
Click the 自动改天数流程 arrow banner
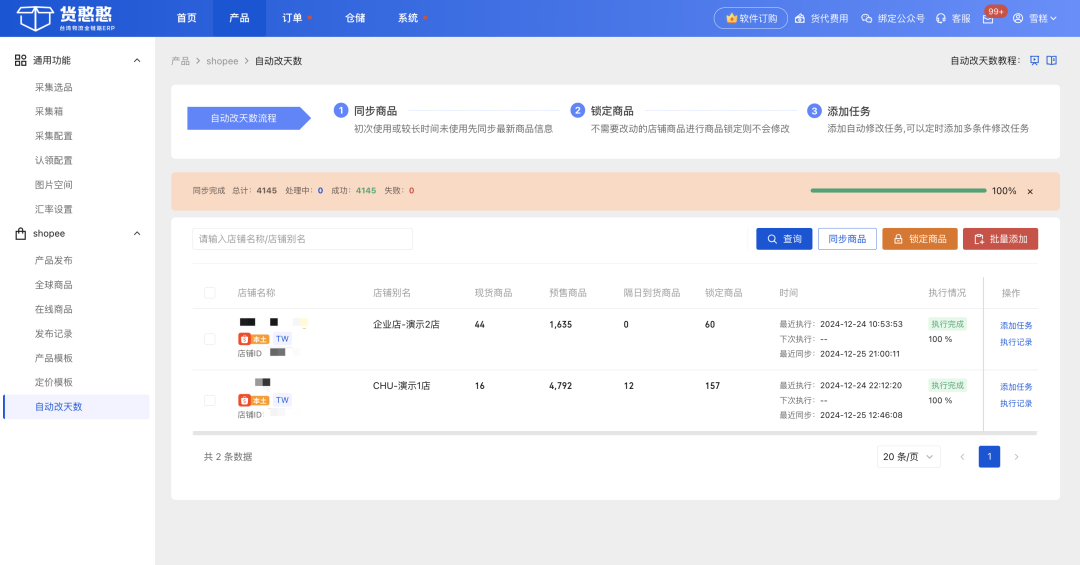click(x=249, y=119)
